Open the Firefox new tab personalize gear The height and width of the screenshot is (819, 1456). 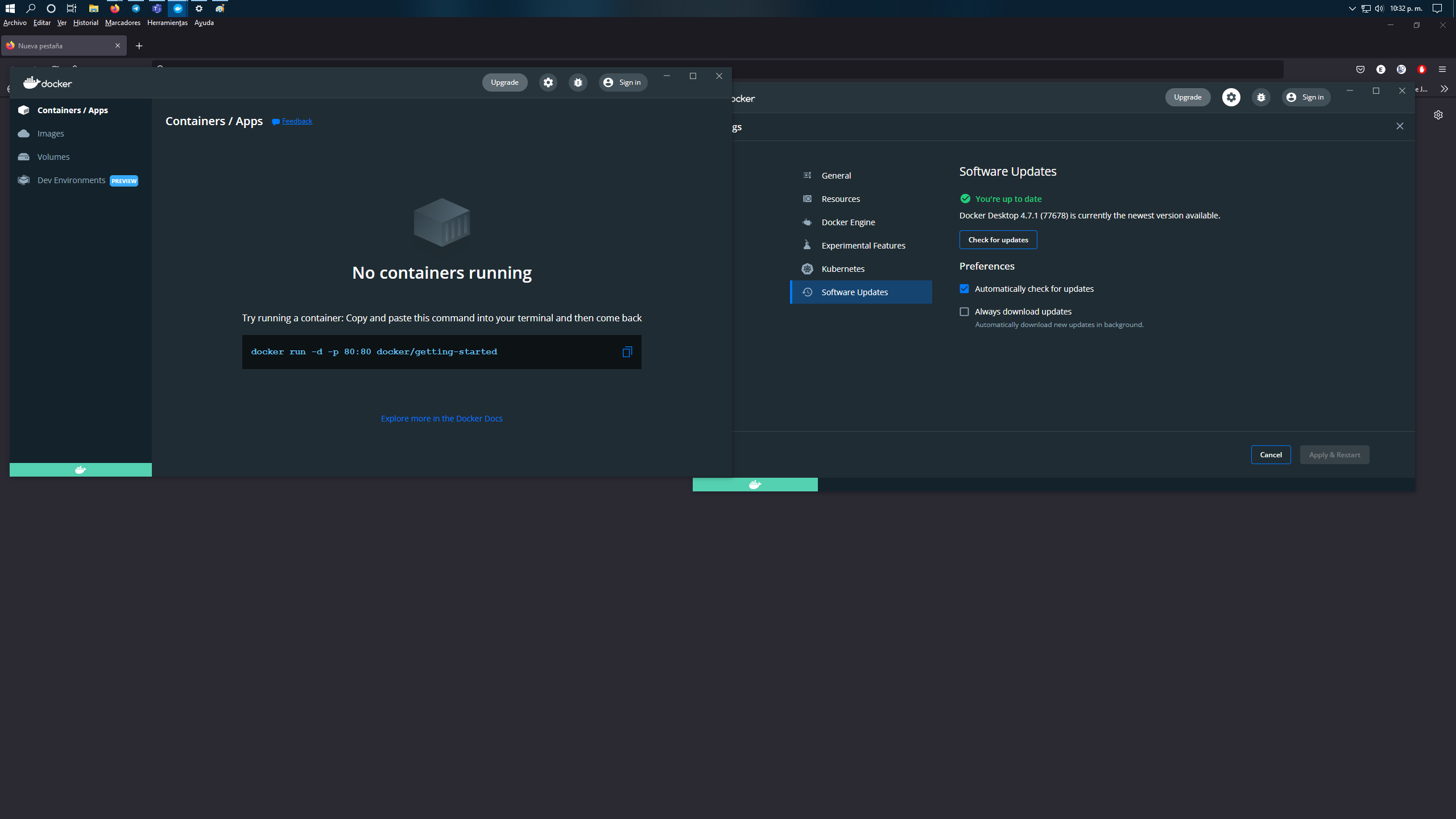[1438, 115]
